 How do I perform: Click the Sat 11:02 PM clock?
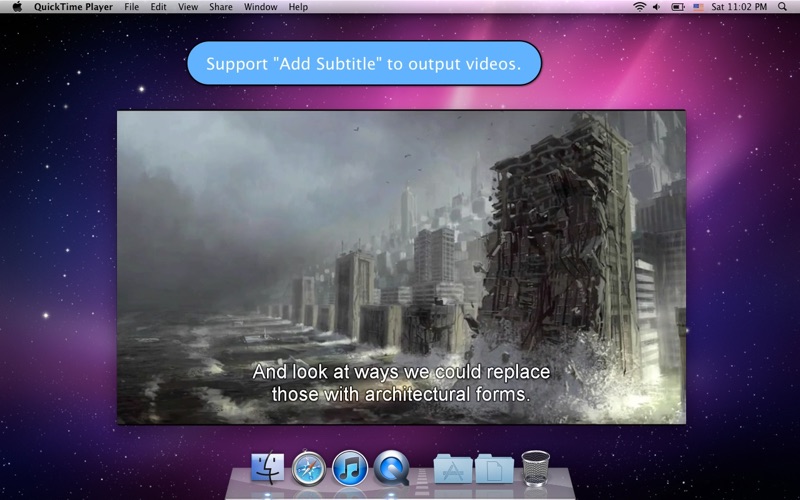tap(739, 7)
